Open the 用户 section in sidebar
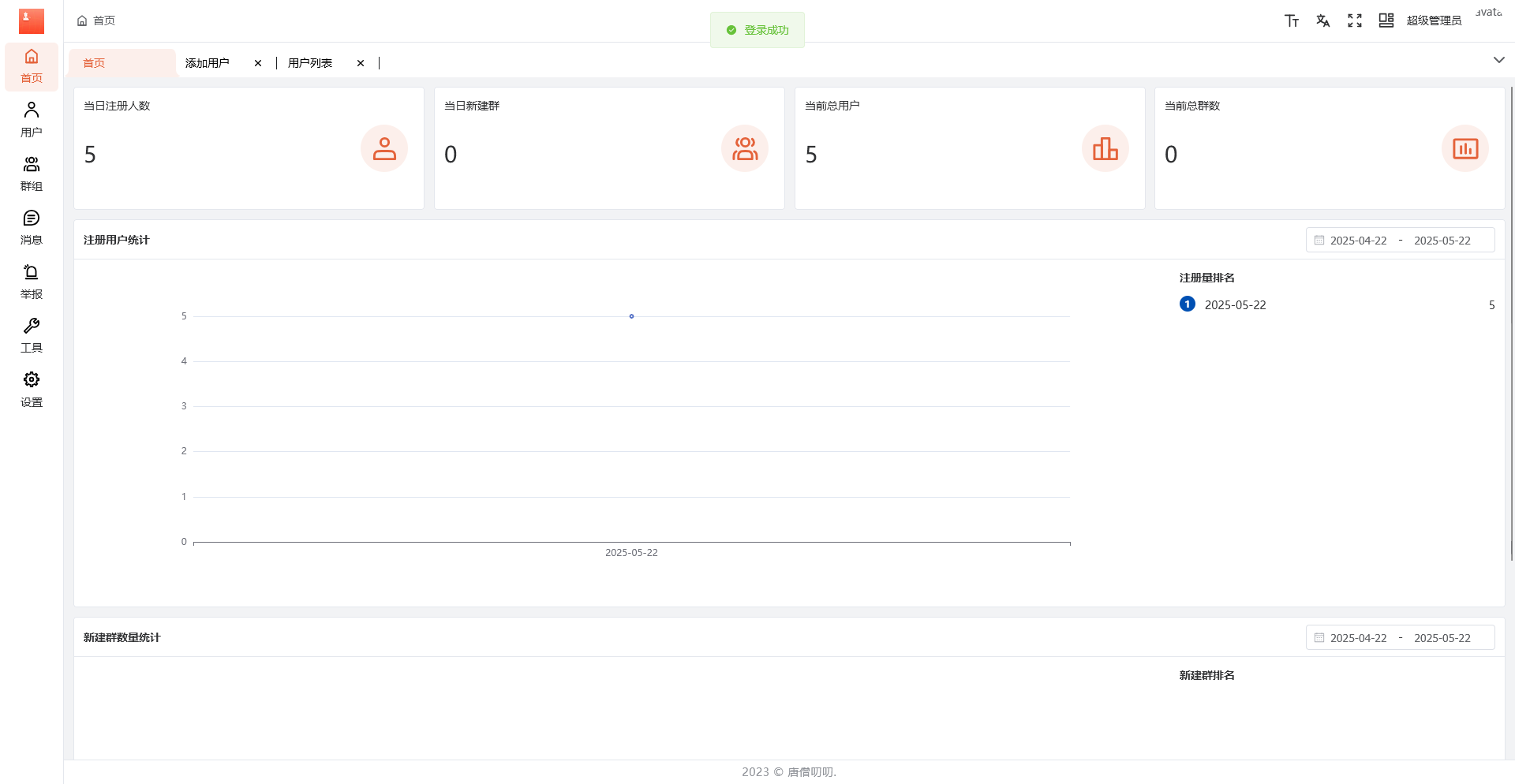The image size is (1515, 784). (x=32, y=120)
